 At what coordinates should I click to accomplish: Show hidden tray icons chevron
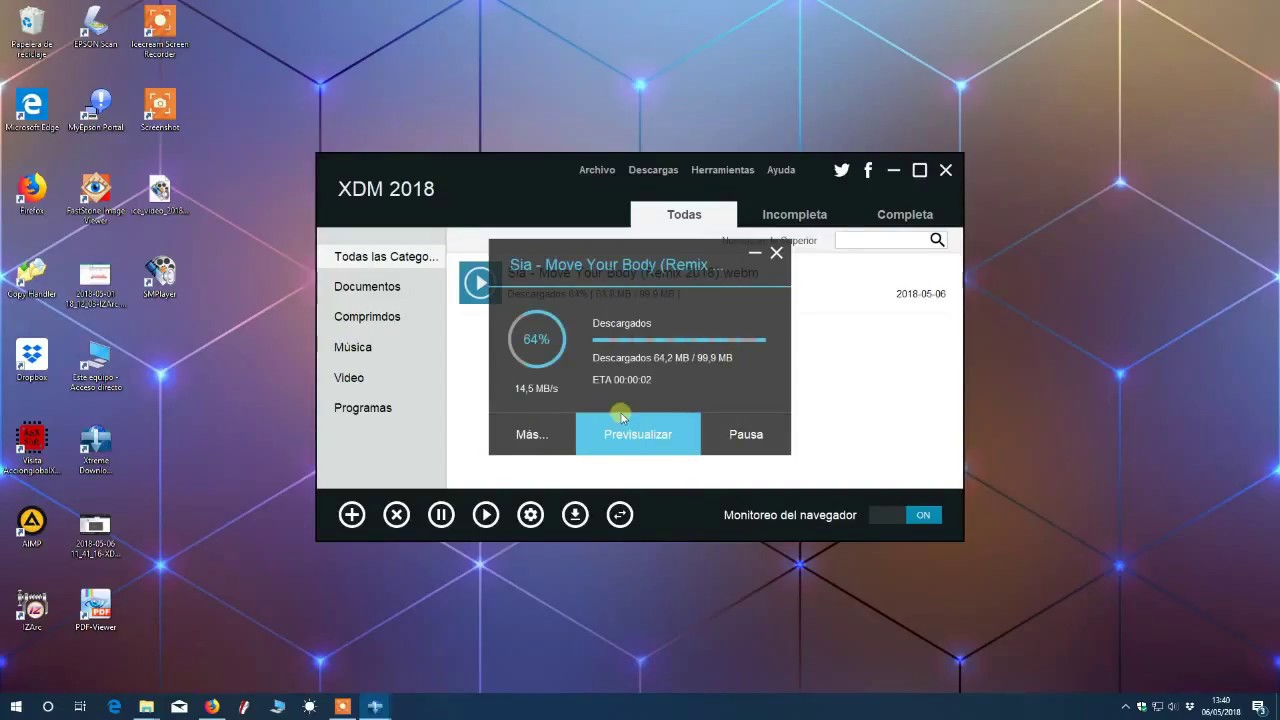click(x=1126, y=707)
